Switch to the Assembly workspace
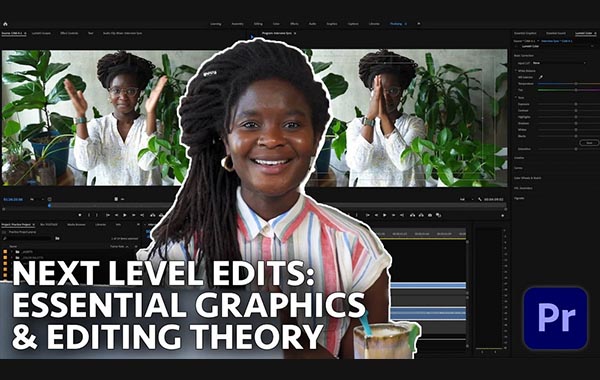Viewport: 600px width, 380px height. point(238,24)
